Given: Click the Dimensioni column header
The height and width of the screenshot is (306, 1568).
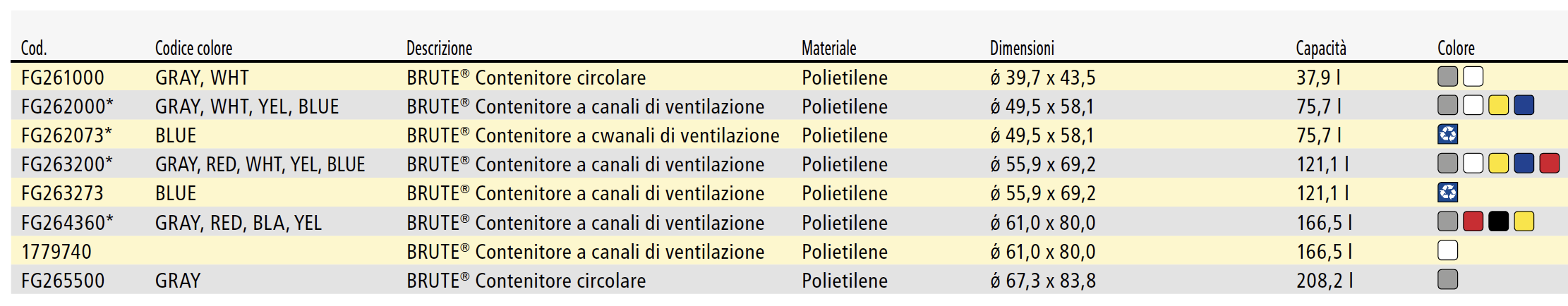Looking at the screenshot, I should tap(1022, 48).
